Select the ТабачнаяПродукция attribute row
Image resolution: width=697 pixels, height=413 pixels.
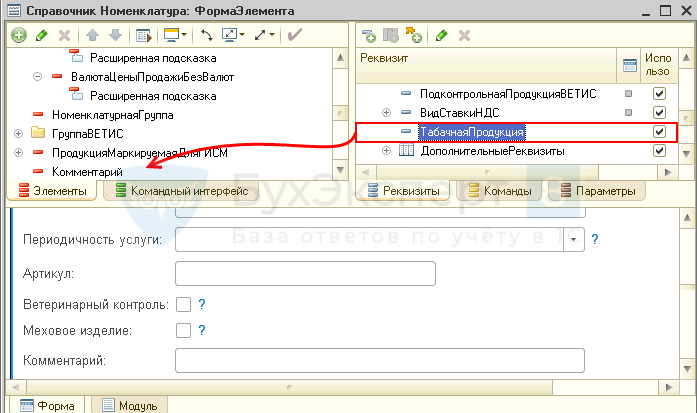[x=517, y=132]
